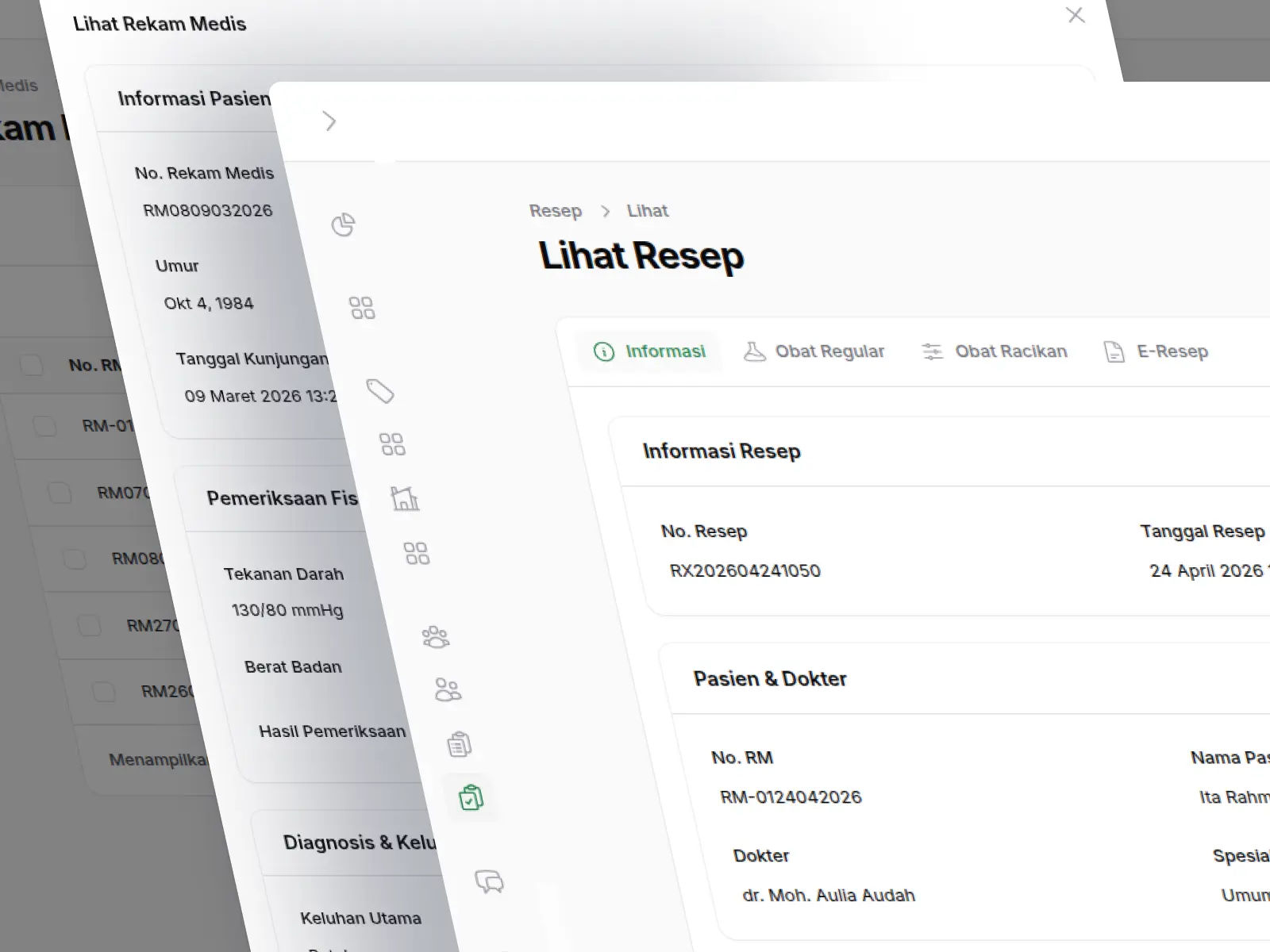The width and height of the screenshot is (1270, 952).
Task: Click the Lihat Resep page heading
Action: (641, 255)
